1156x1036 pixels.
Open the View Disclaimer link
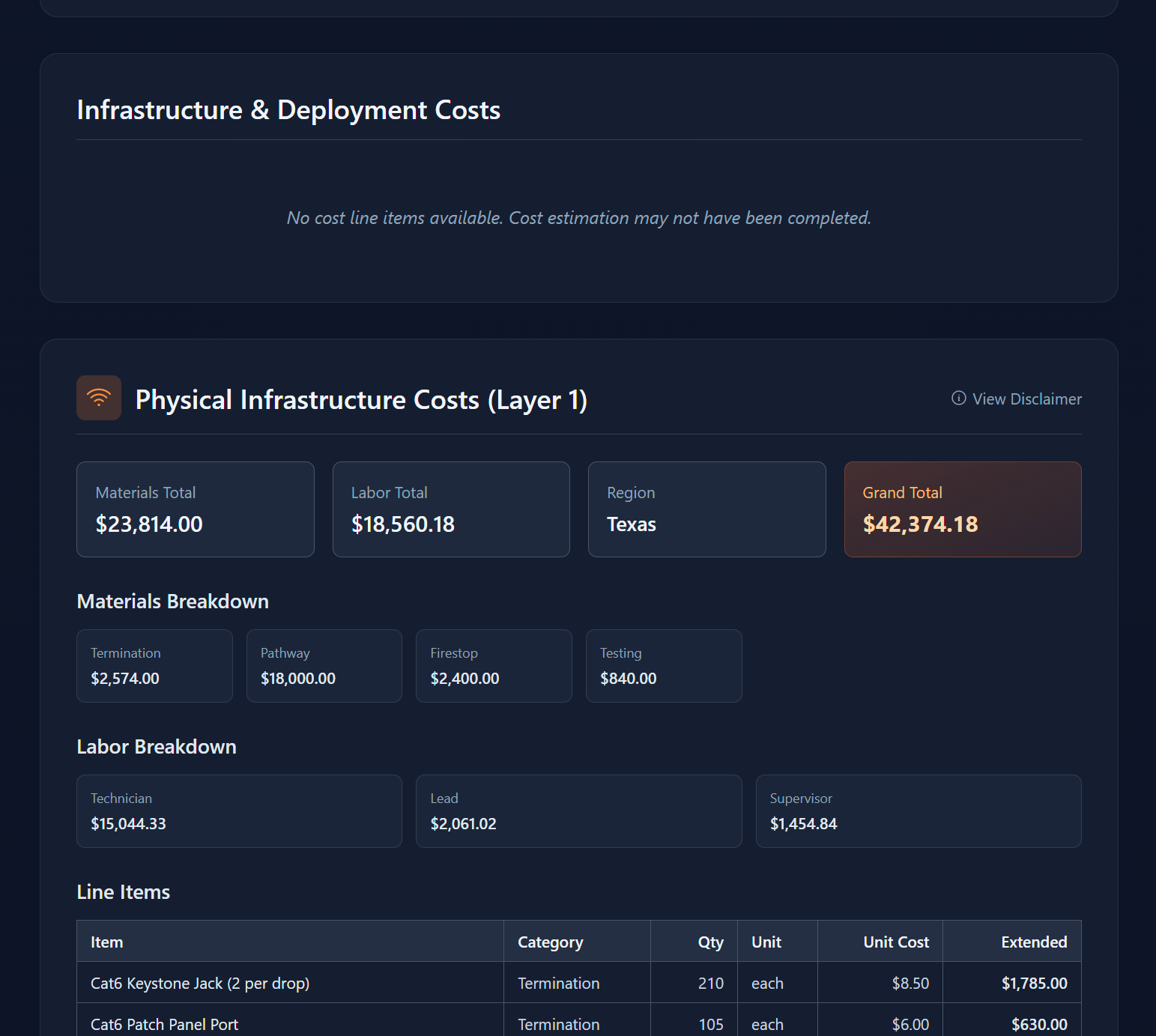pos(1027,399)
